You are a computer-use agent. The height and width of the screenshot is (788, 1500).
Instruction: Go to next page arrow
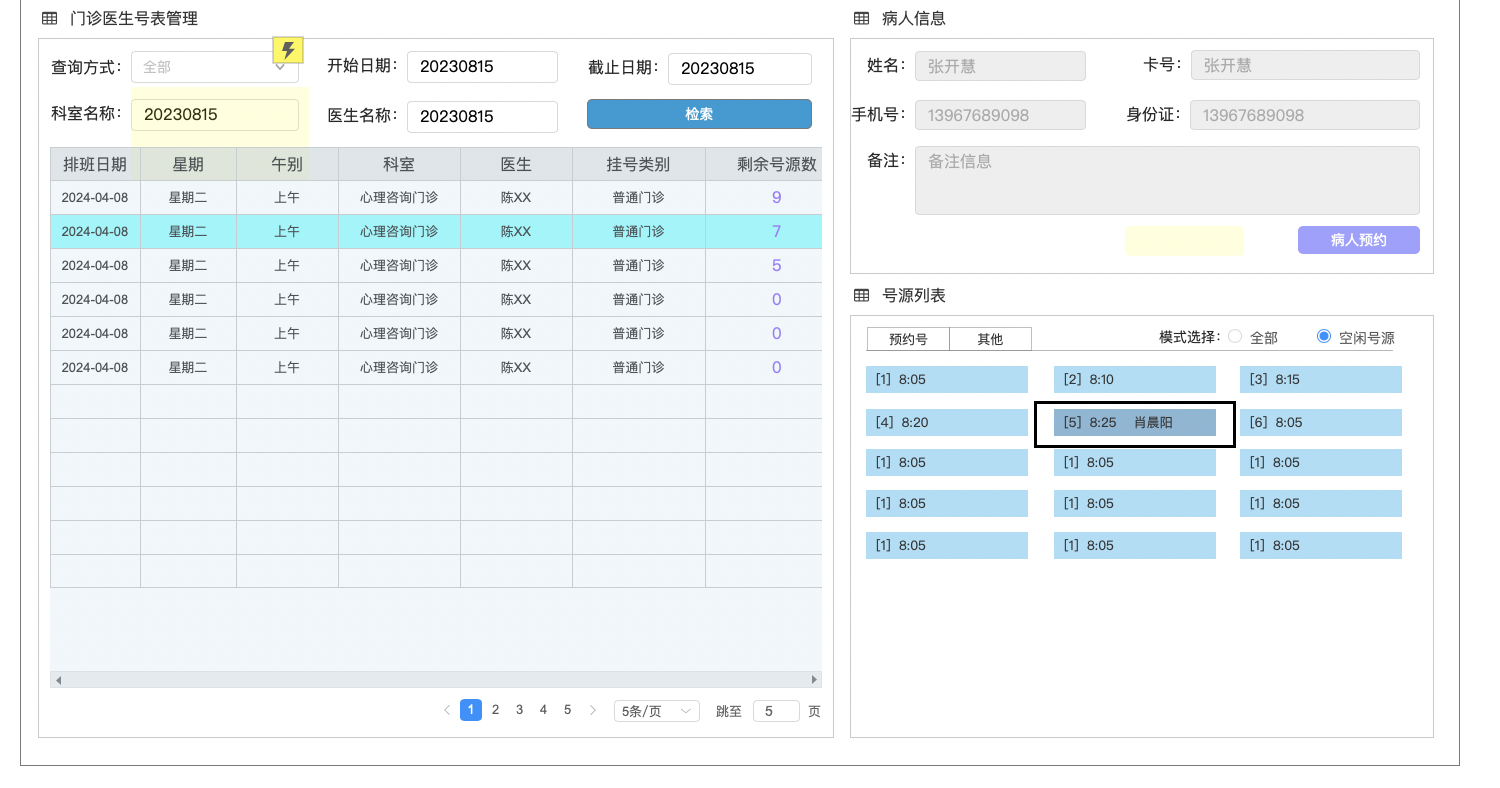592,710
